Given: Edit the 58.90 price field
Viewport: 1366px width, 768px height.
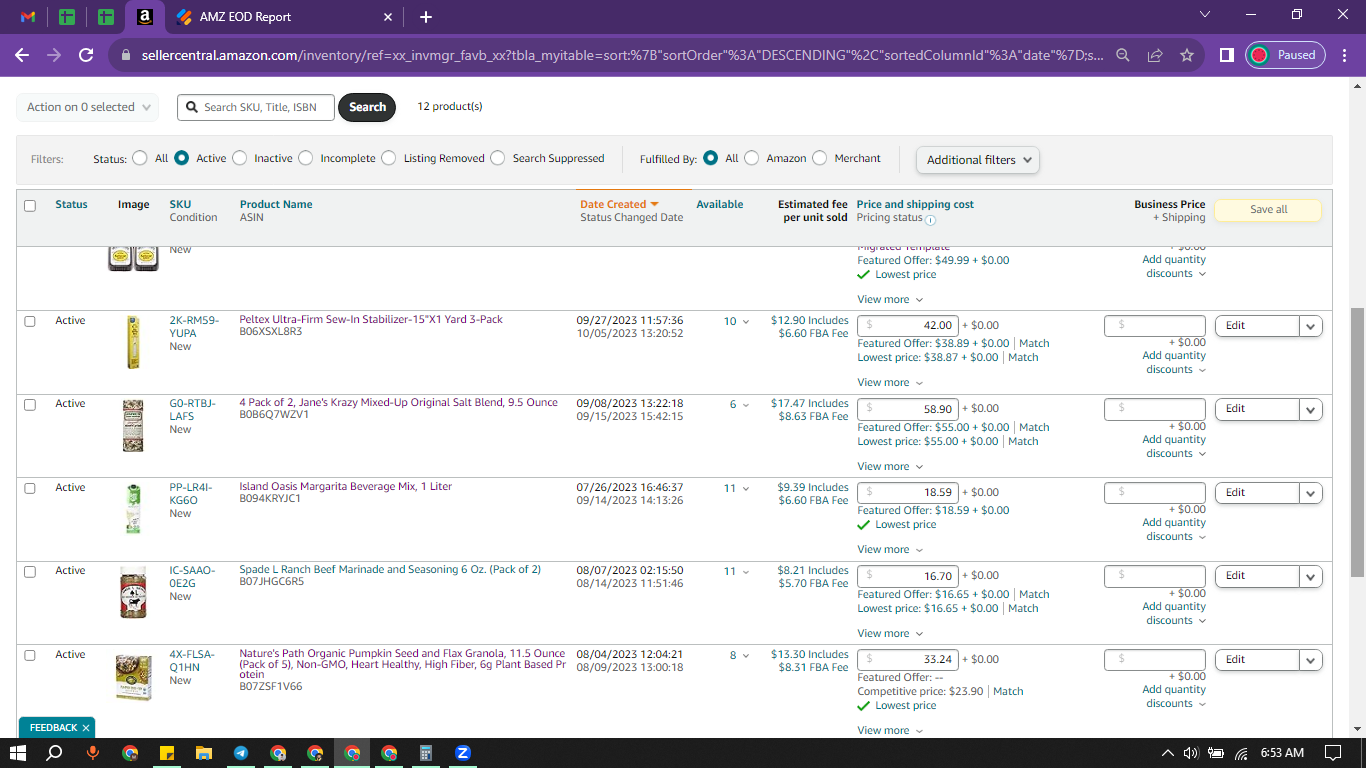Looking at the screenshot, I should click(909, 409).
